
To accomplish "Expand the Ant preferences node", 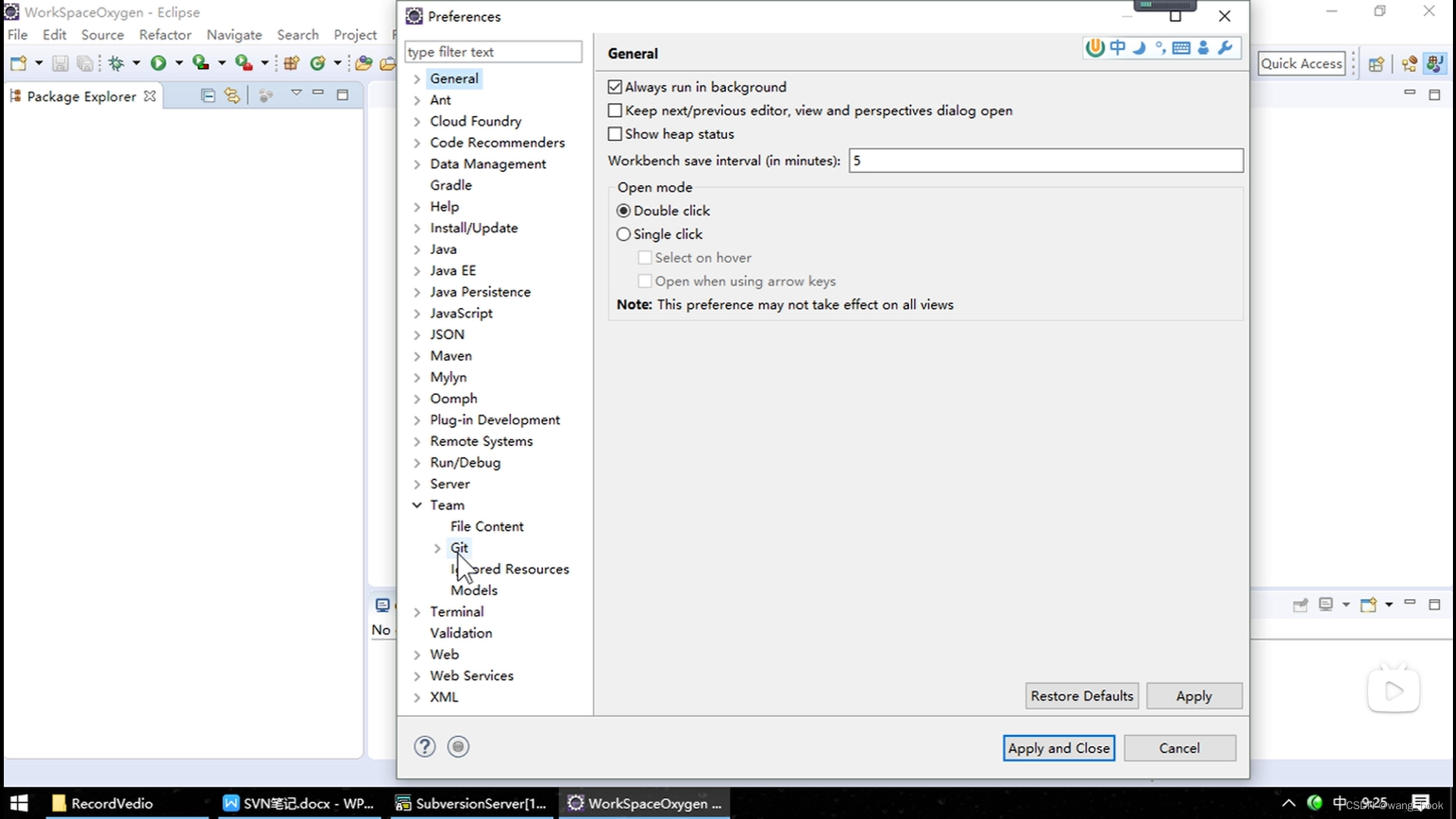I will 417,100.
